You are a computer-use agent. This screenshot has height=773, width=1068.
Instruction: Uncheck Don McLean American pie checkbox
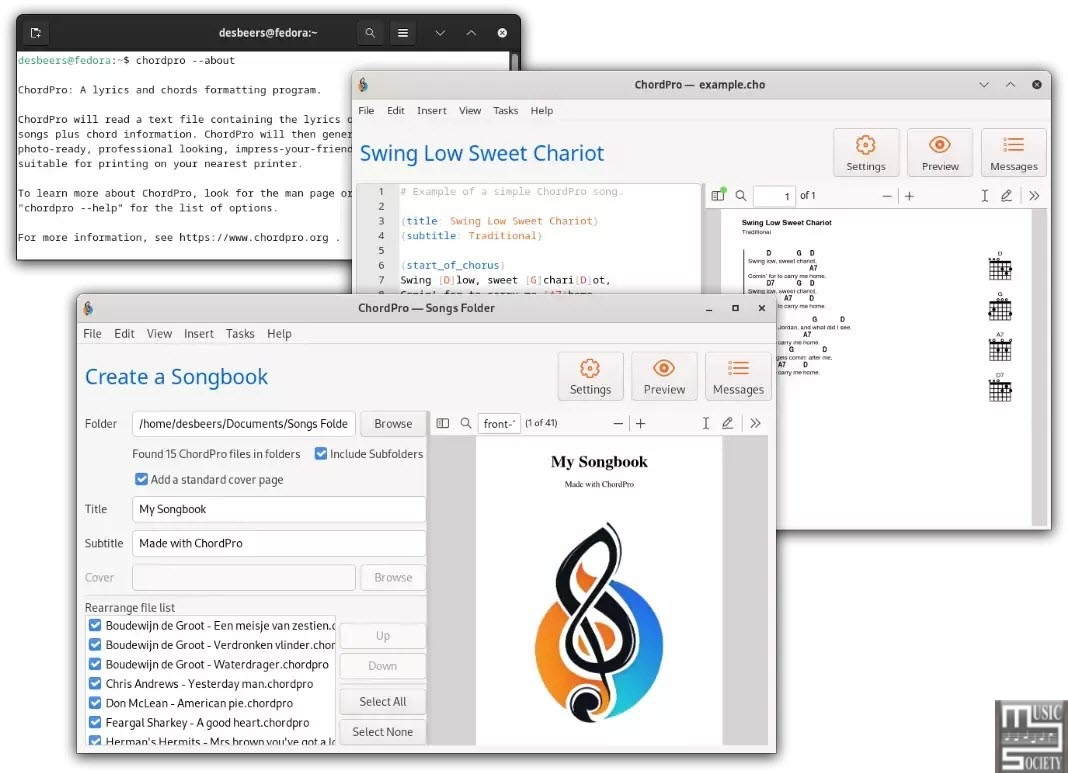coord(95,703)
